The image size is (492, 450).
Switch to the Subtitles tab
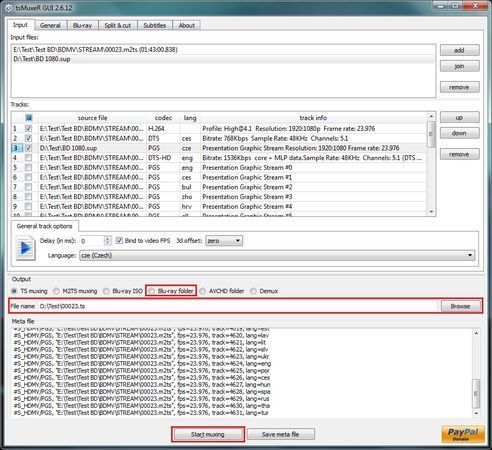(155, 25)
